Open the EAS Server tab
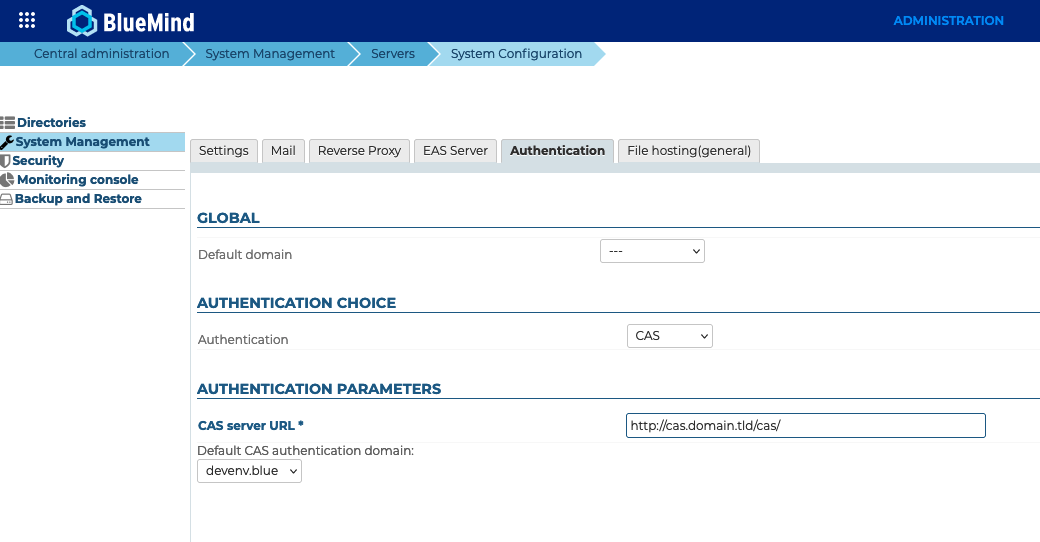 (x=455, y=151)
